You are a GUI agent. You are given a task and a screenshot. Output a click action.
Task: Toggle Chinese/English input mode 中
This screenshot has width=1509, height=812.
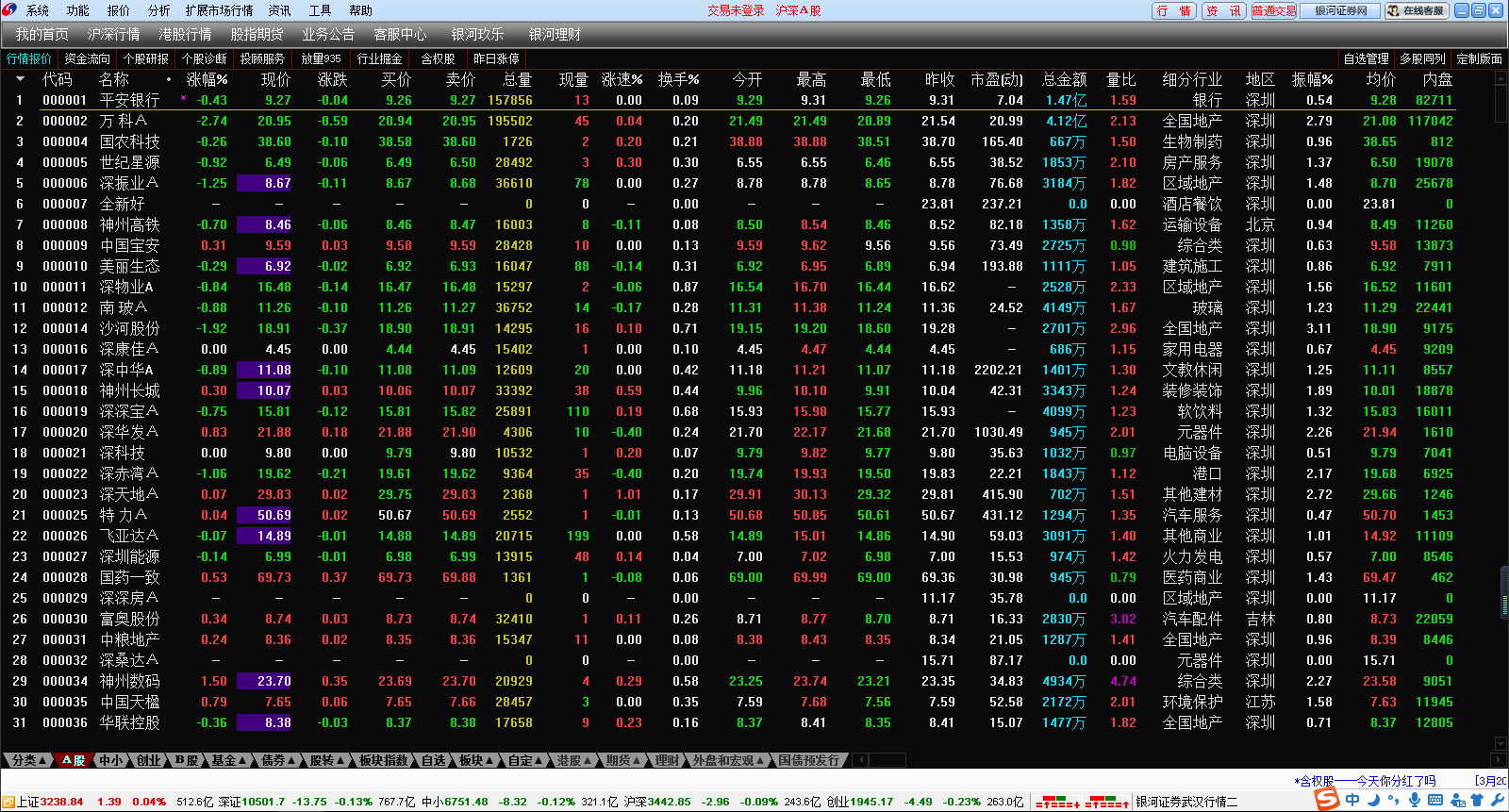tap(1352, 800)
